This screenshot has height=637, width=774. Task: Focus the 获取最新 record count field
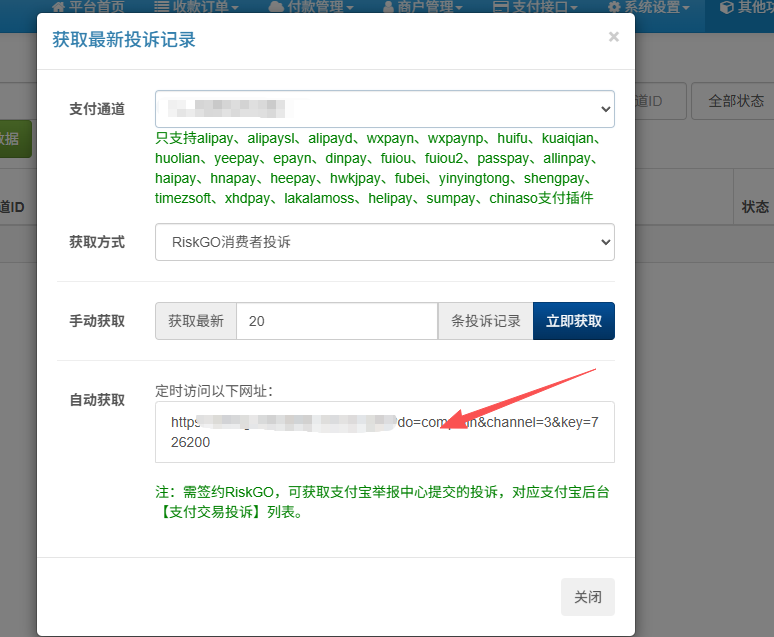(x=336, y=321)
